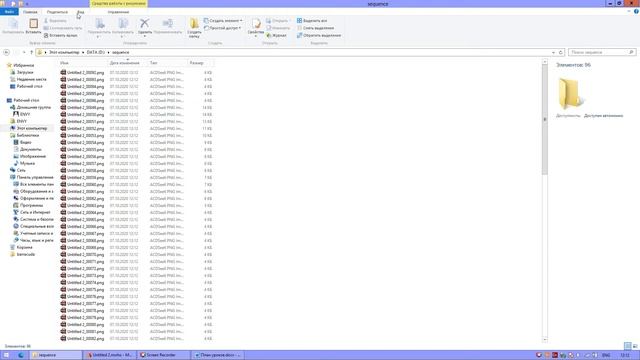Switch to the Управление ribbon tab

118,12
